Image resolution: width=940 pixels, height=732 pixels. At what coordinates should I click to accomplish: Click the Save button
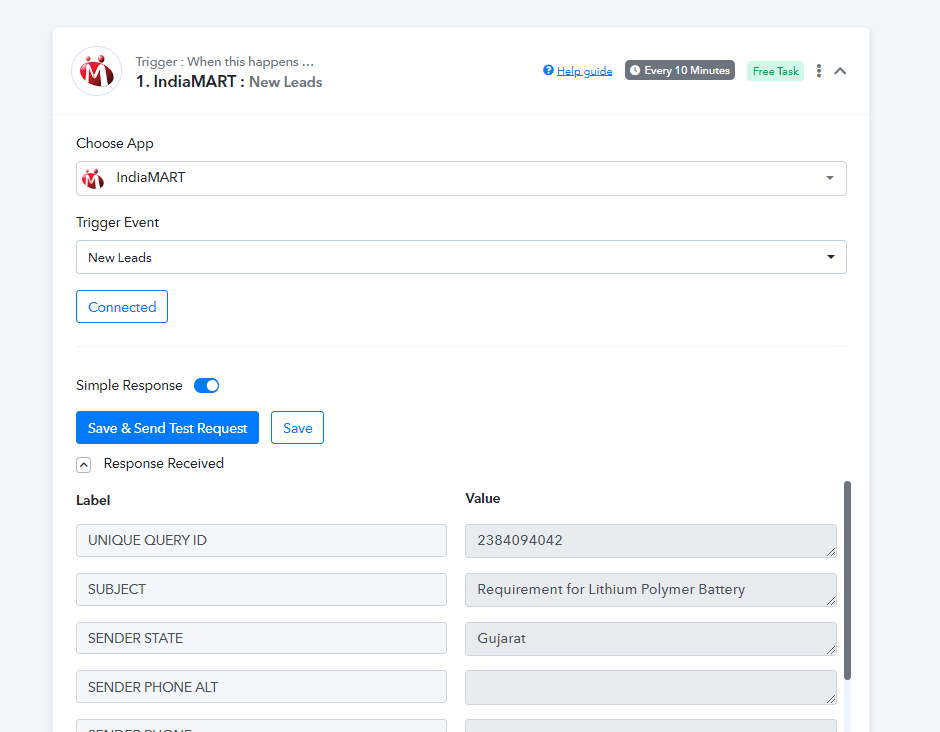297,428
